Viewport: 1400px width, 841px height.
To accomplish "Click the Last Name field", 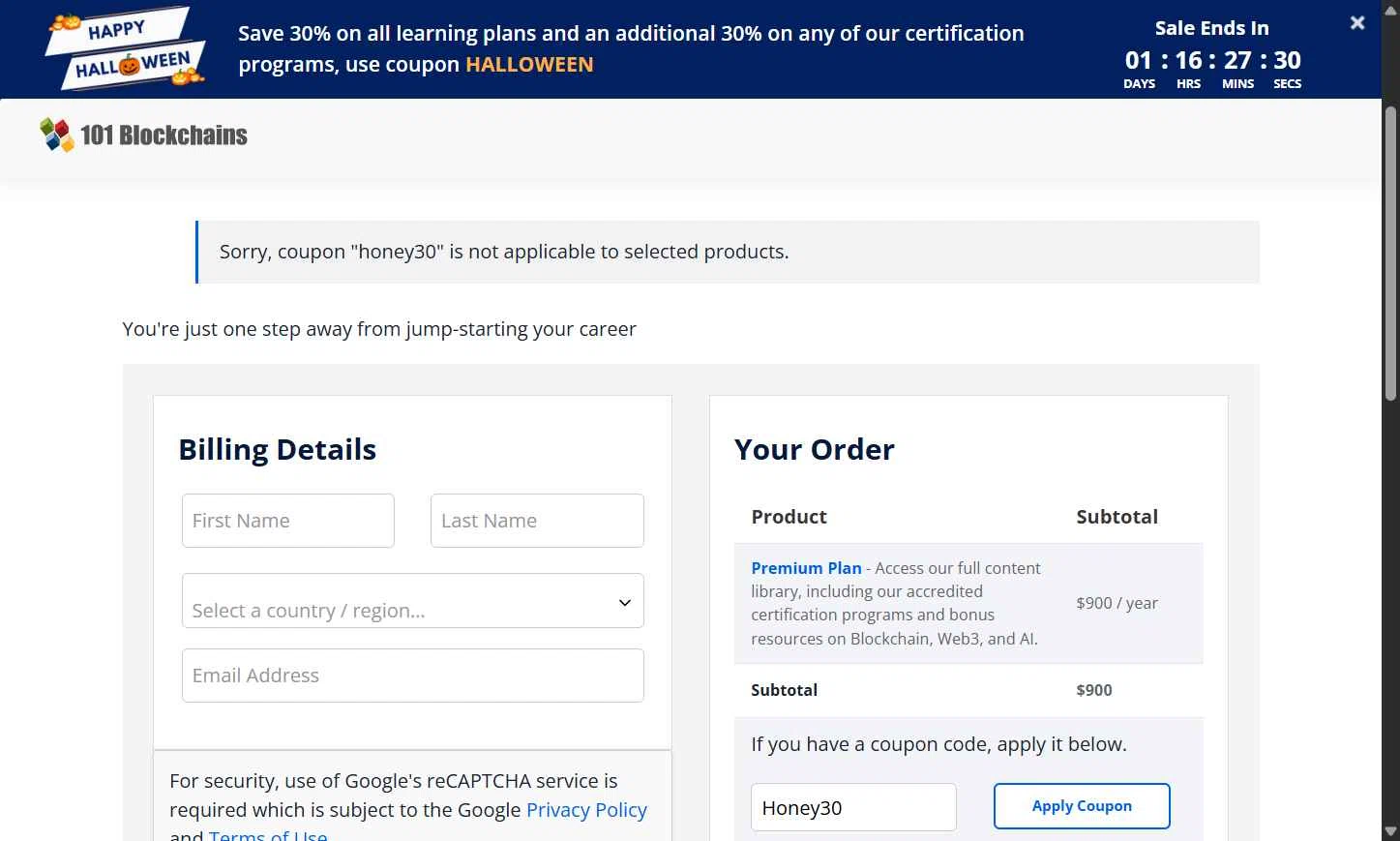I will (x=537, y=521).
